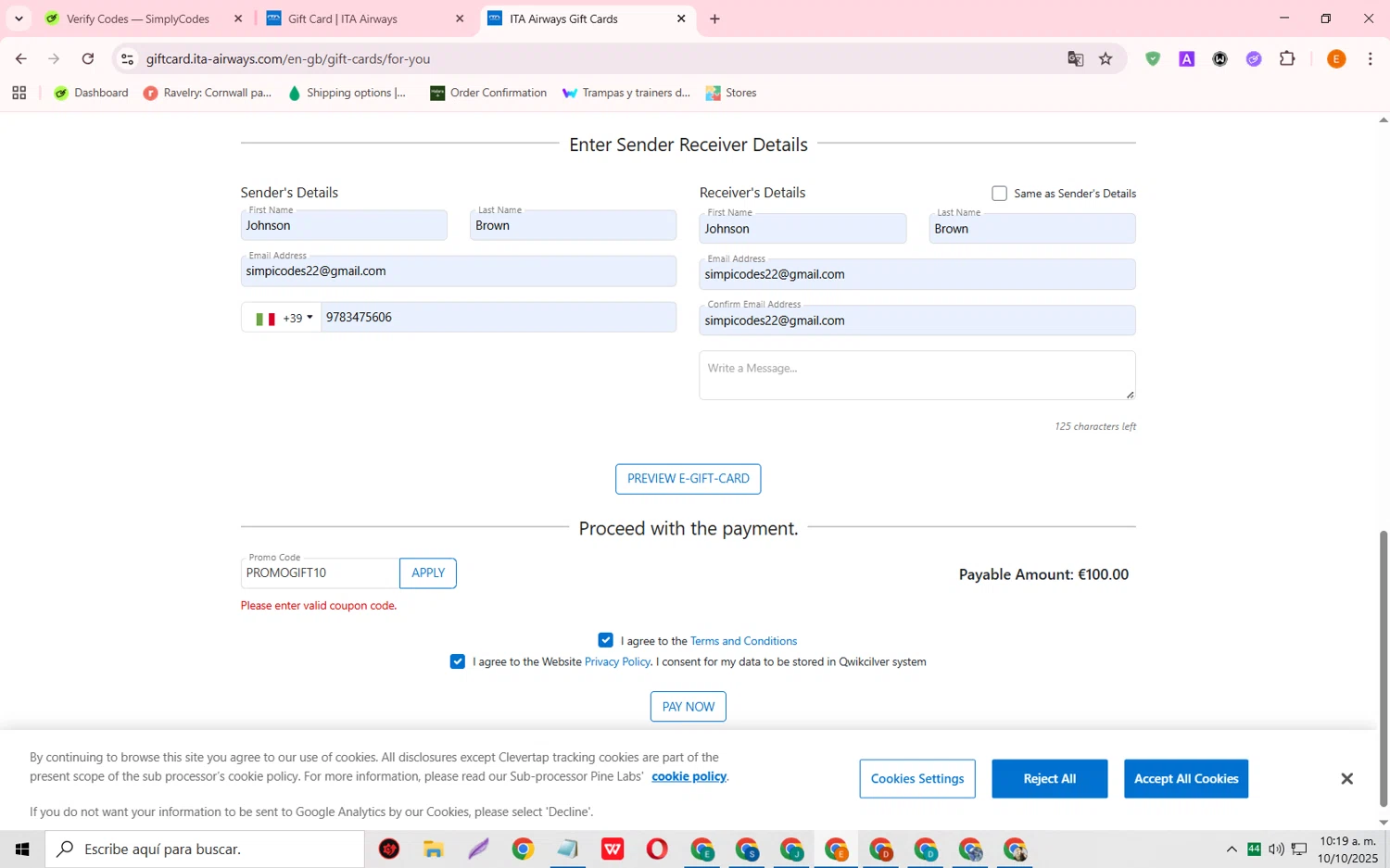The image size is (1390, 868).
Task: Open the Order Confirmation bookmark
Action: click(x=488, y=93)
